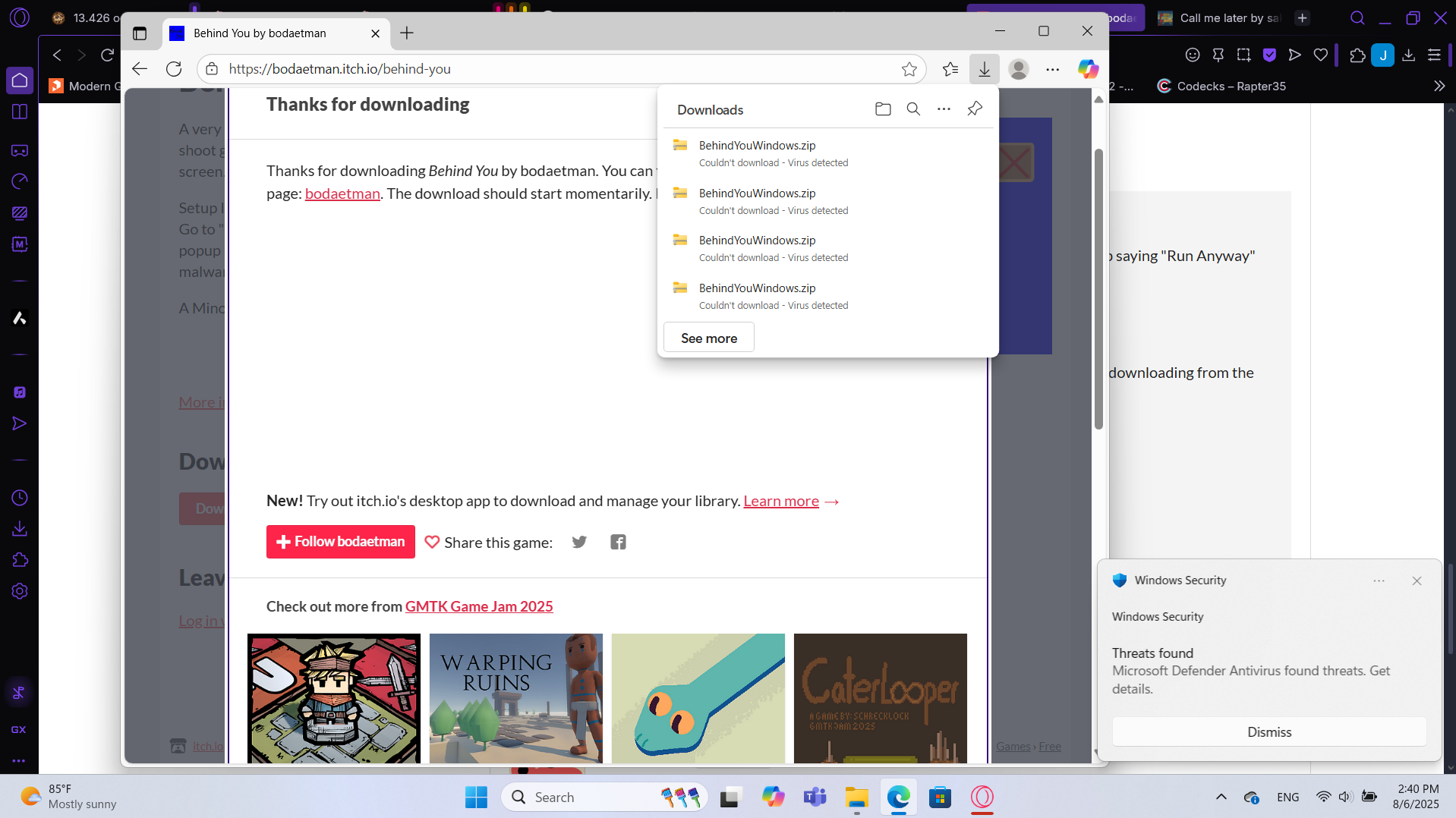
Task: Open Windows Security notification options
Action: [x=1379, y=580]
